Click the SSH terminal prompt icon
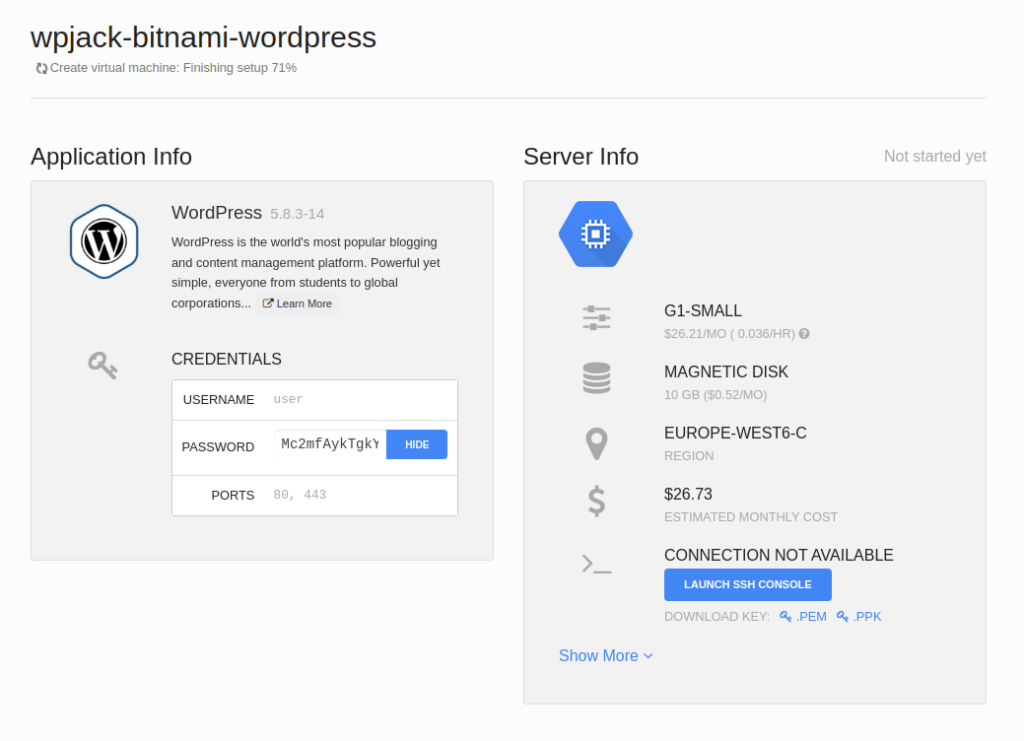1024x741 pixels. pyautogui.click(x=596, y=564)
